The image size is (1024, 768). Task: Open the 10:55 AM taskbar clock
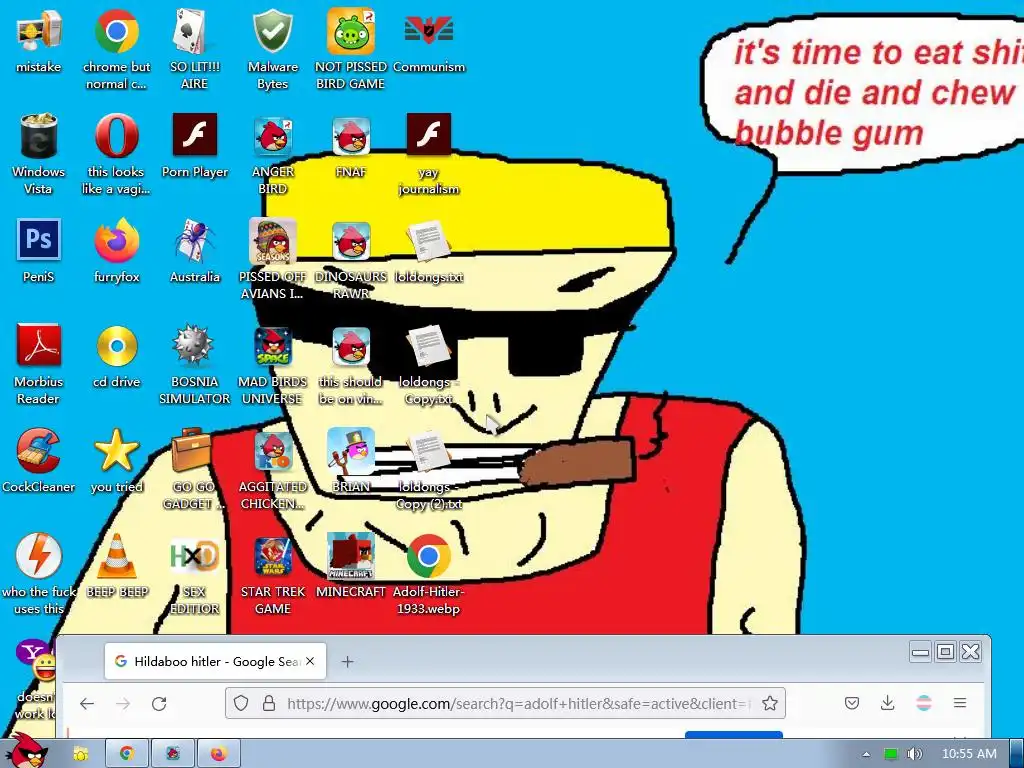click(x=969, y=754)
